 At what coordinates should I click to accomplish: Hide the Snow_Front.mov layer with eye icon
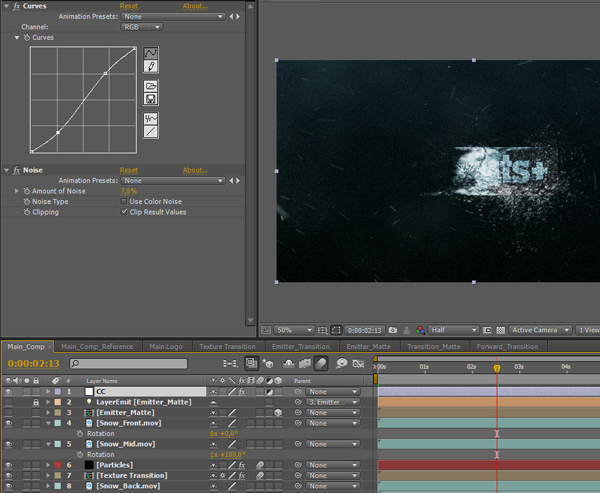click(9, 423)
